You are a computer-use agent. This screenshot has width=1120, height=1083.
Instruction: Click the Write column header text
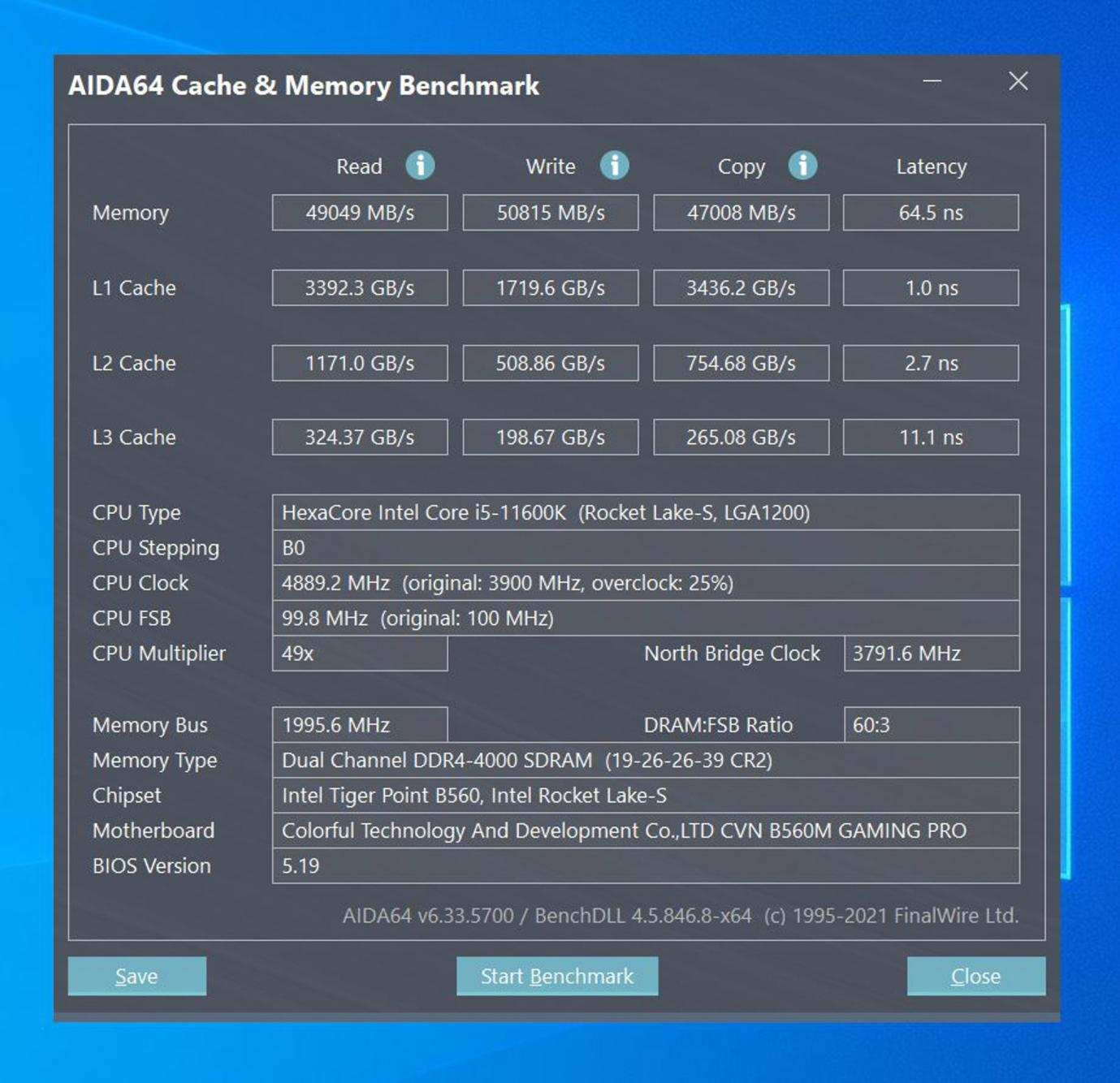(551, 166)
